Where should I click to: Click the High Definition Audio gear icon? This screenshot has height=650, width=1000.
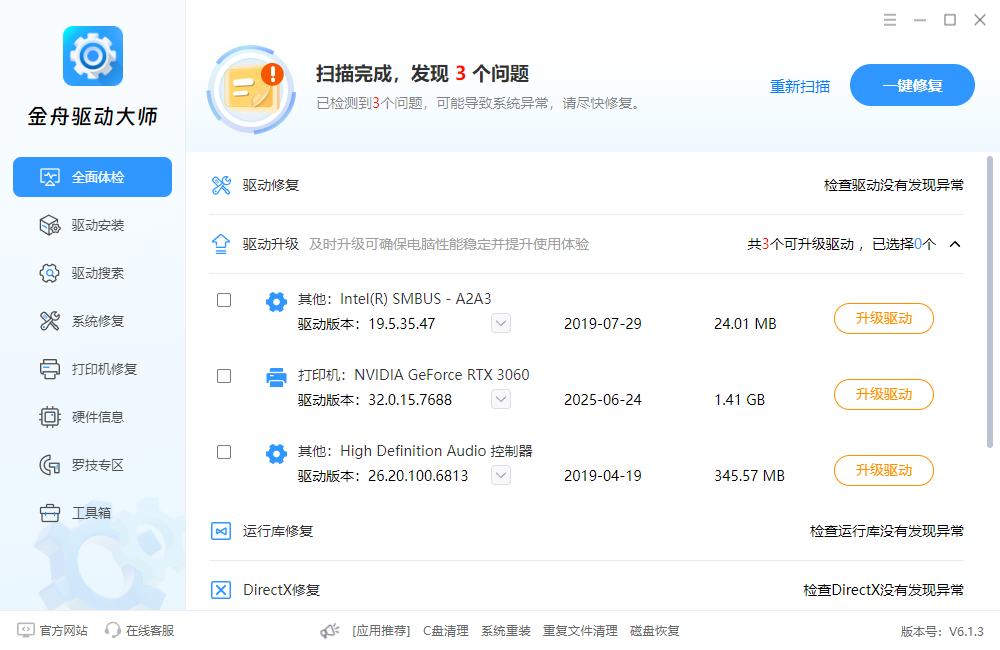(276, 454)
